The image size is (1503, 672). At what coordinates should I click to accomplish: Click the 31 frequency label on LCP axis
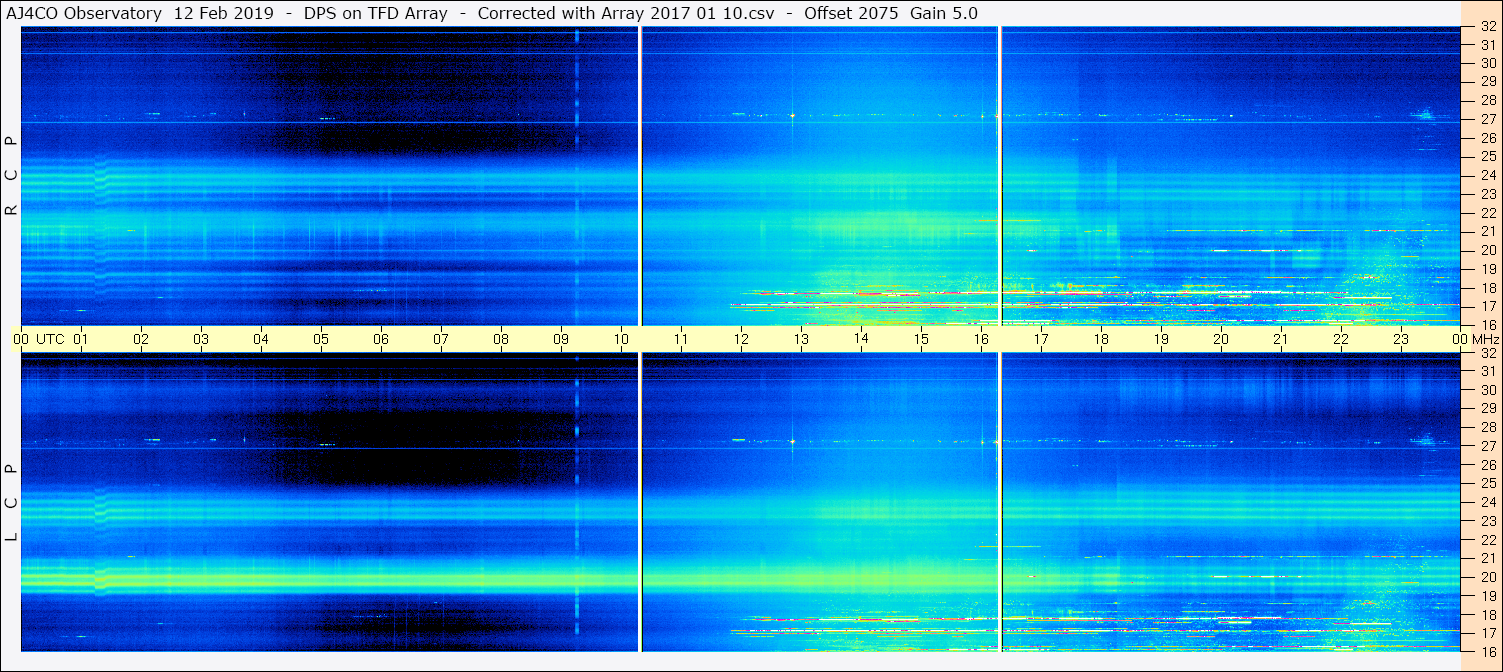click(1487, 371)
